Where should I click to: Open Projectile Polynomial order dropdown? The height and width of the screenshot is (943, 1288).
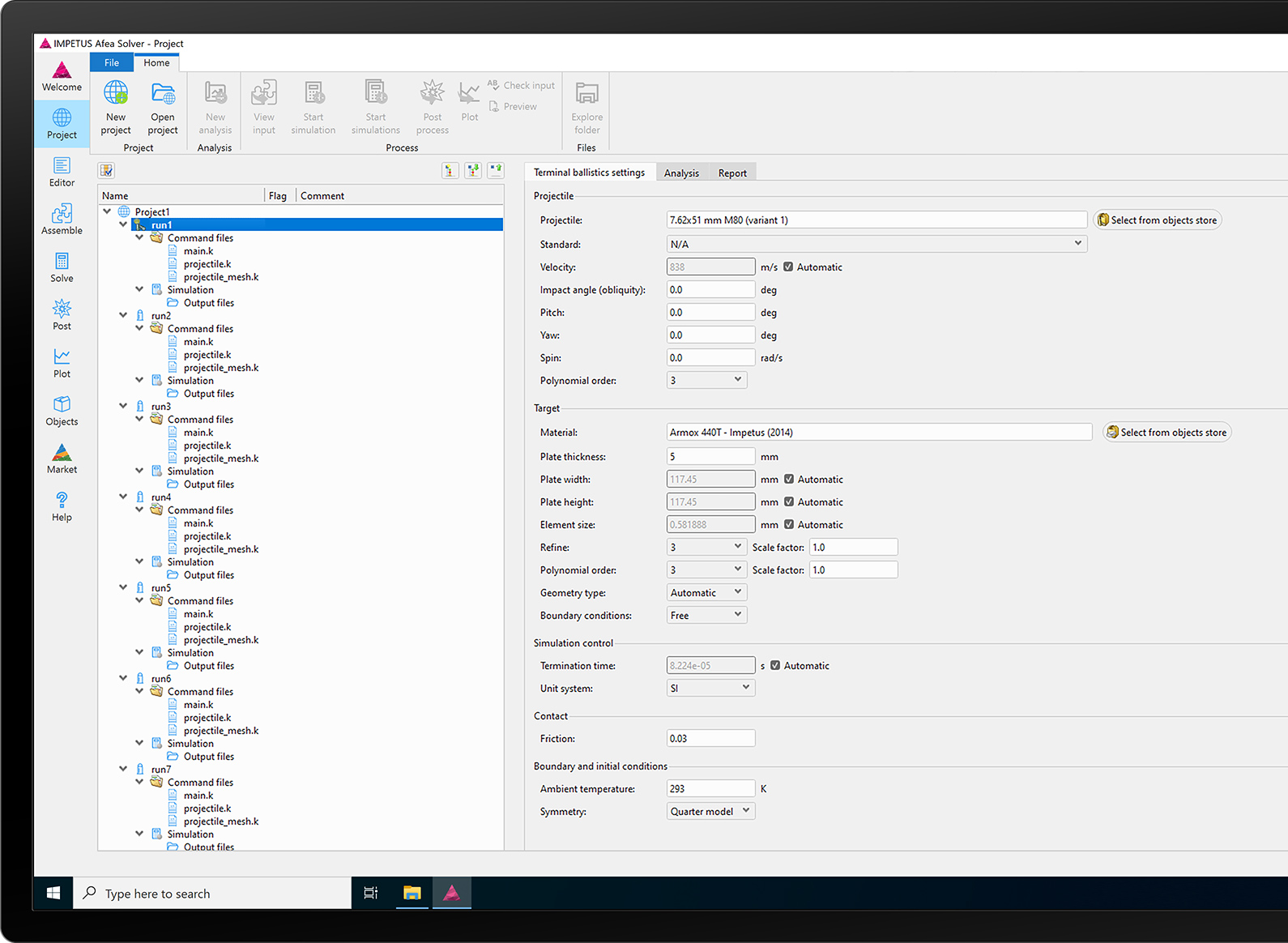tap(706, 380)
